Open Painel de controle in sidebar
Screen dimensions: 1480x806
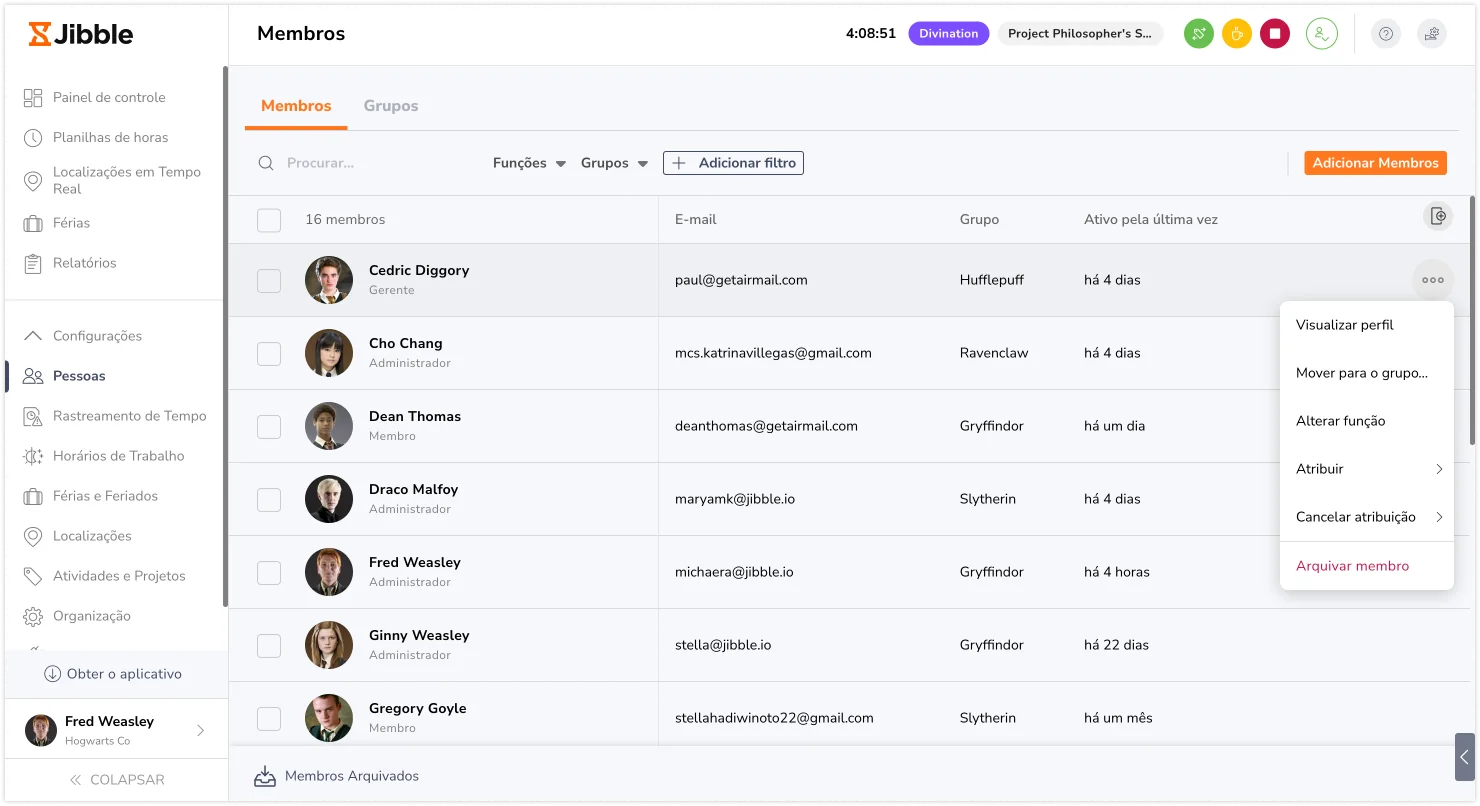(108, 97)
